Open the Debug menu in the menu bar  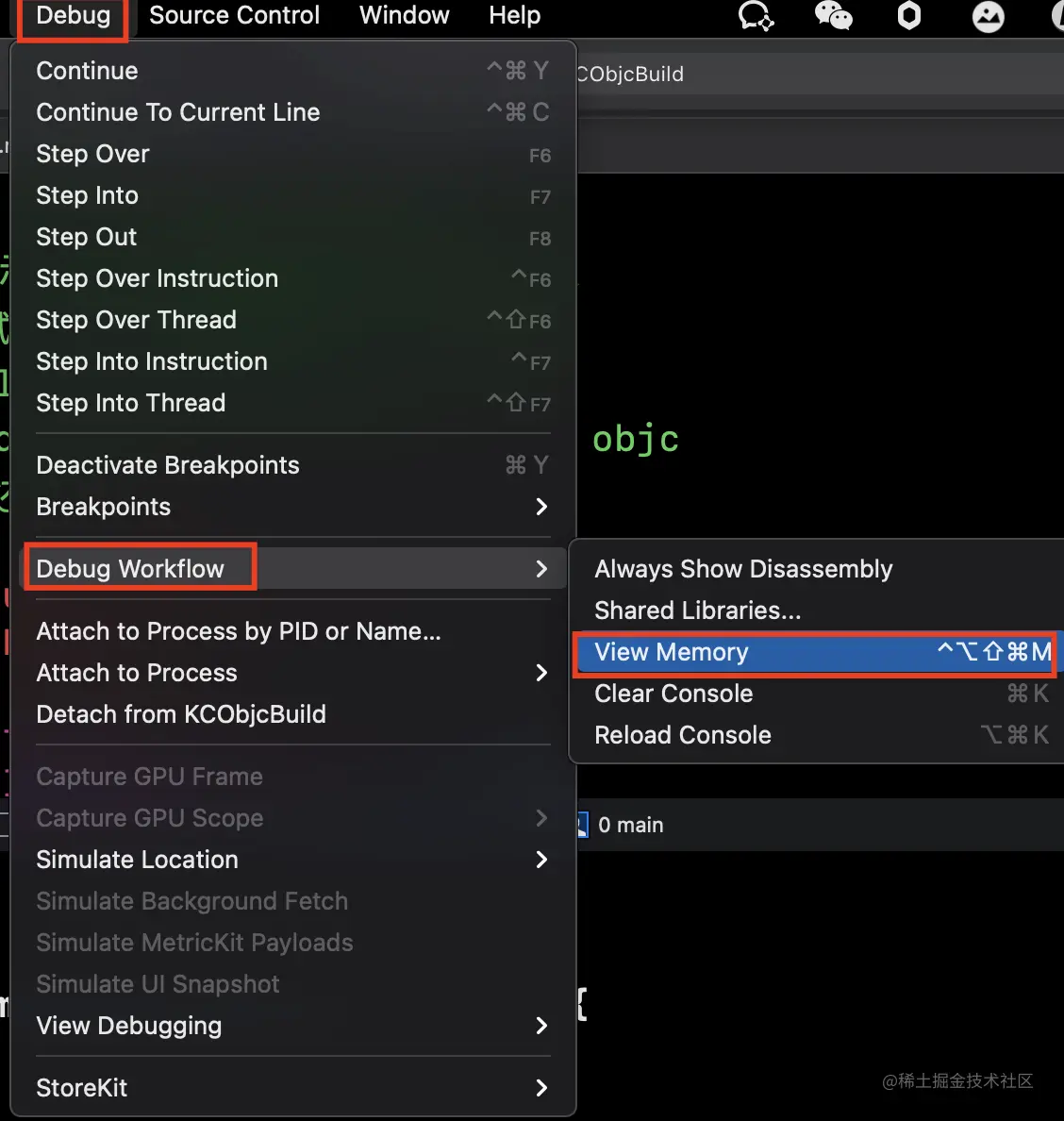[x=73, y=16]
